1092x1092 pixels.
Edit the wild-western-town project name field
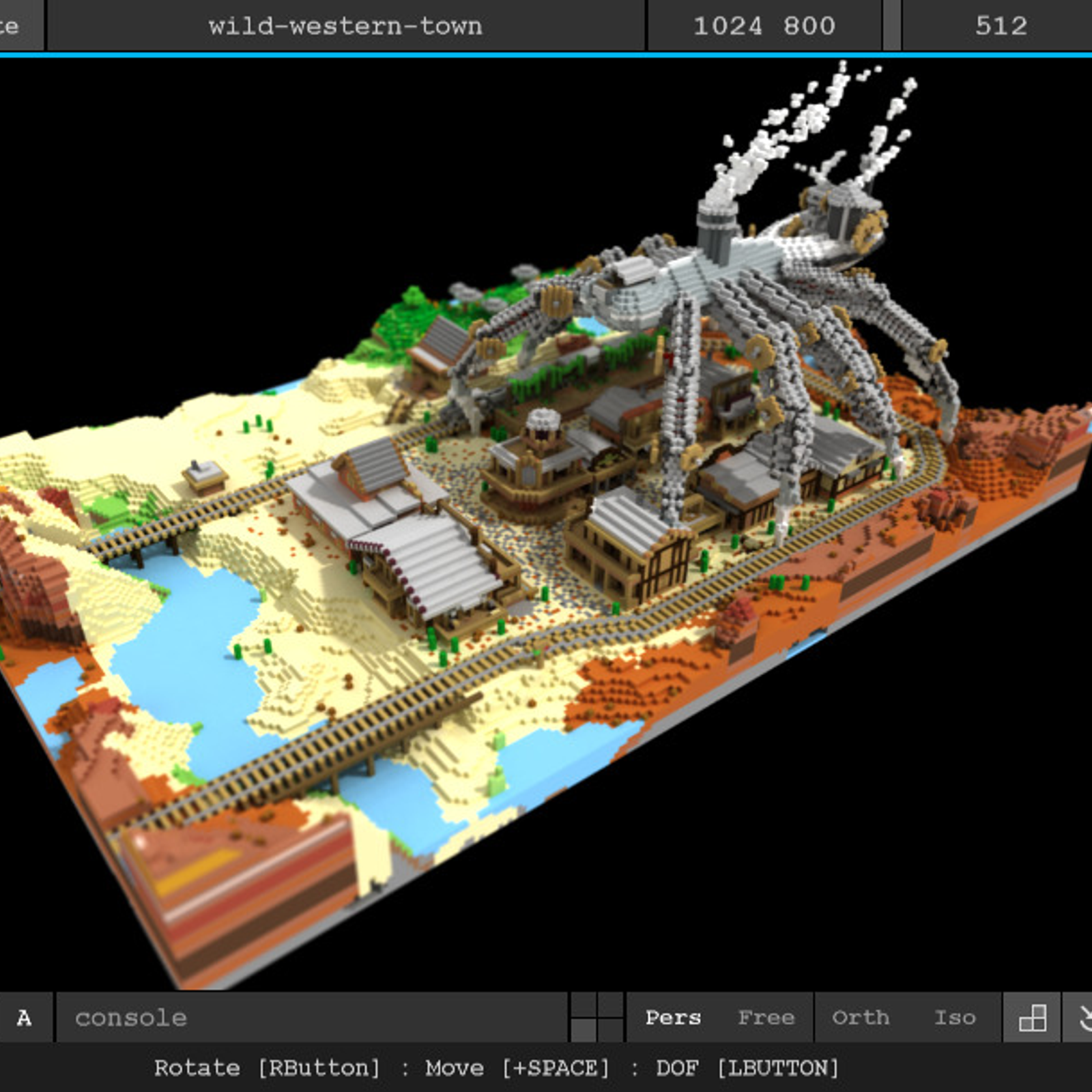[345, 25]
